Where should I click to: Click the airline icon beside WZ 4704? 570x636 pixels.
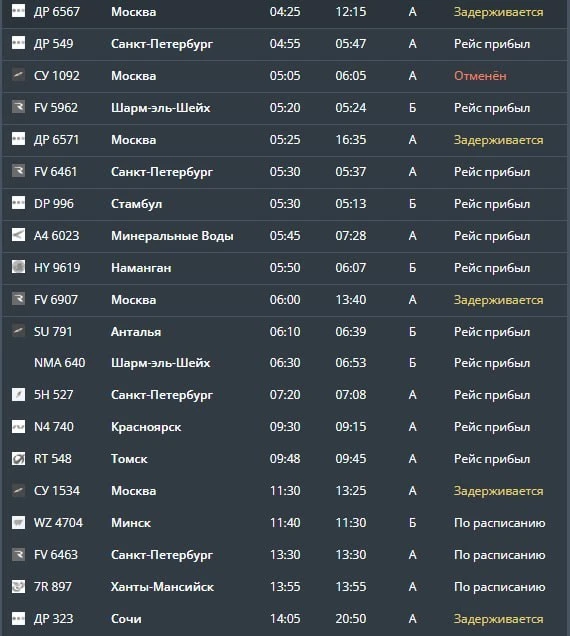18,522
